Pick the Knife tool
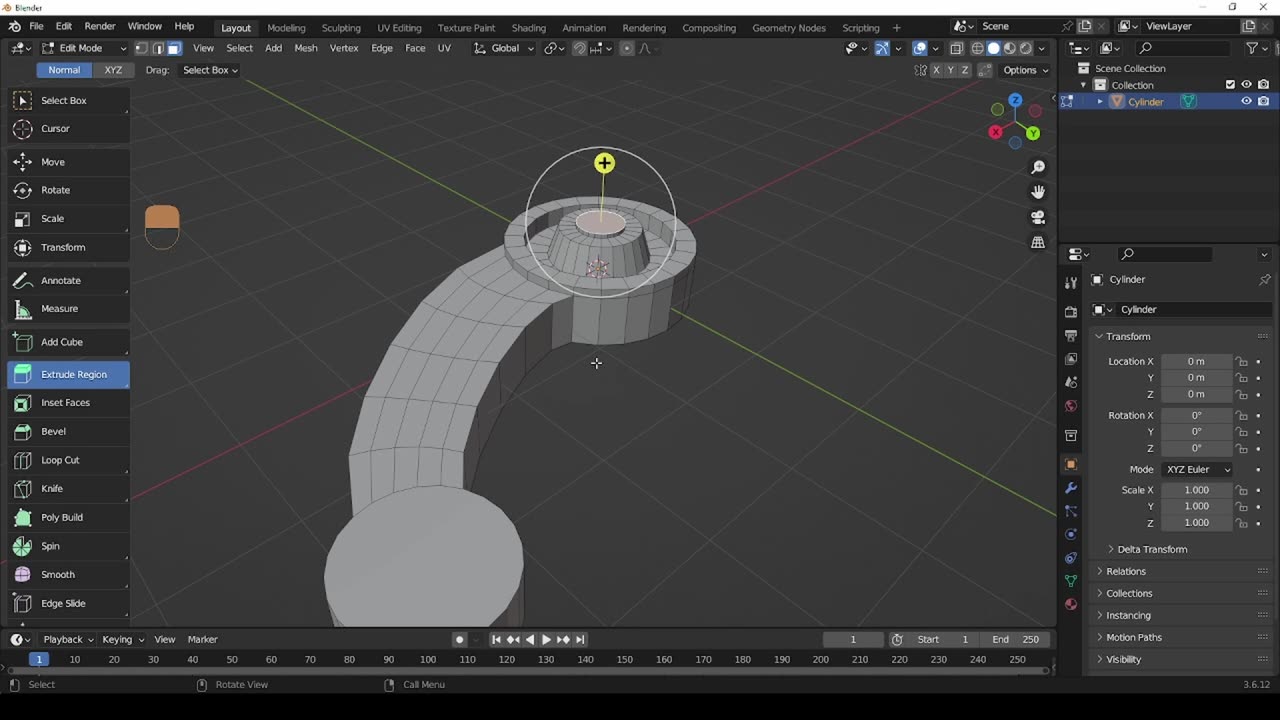Image resolution: width=1280 pixels, height=720 pixels. 68,488
